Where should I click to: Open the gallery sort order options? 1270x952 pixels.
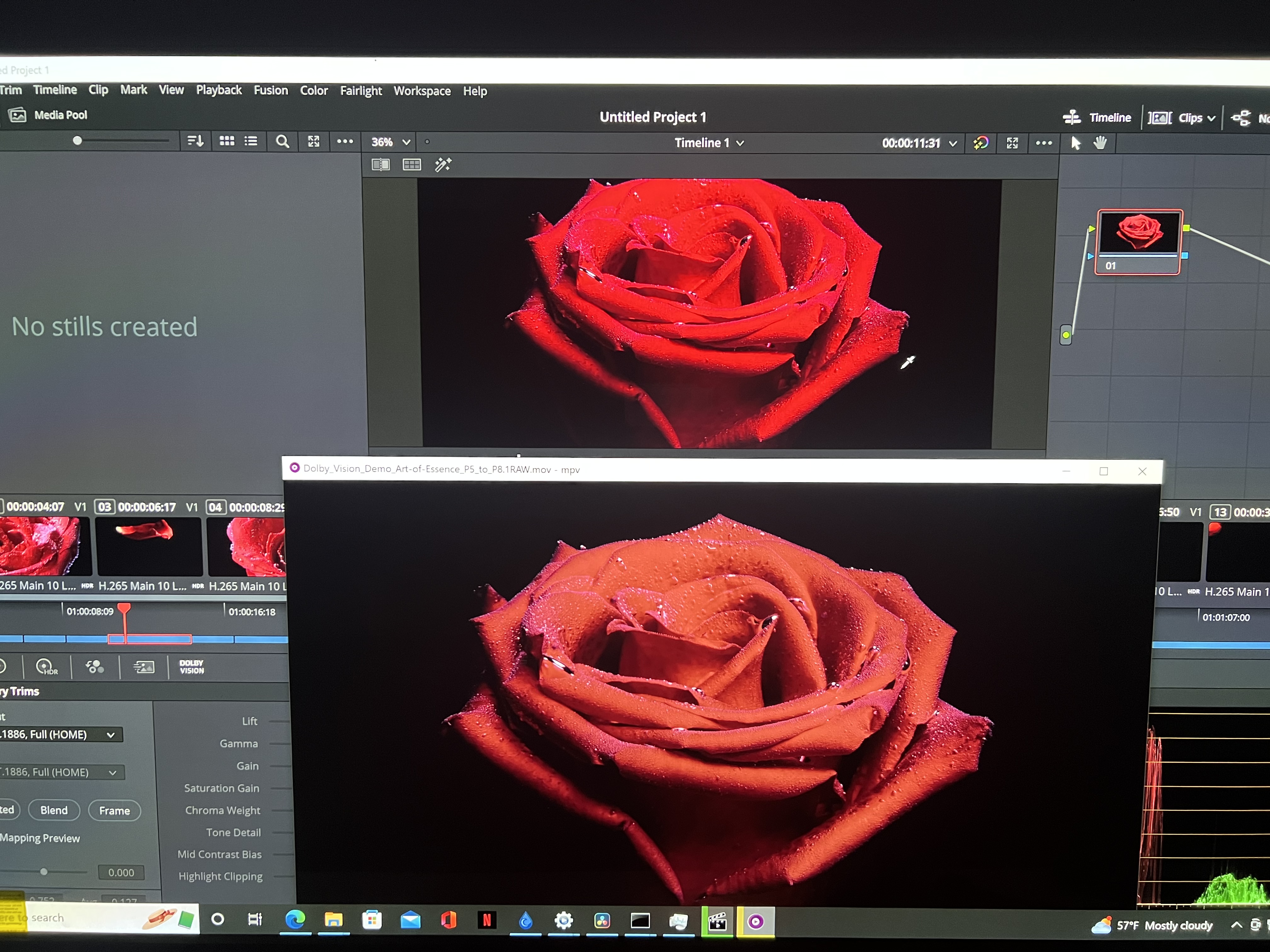[195, 141]
